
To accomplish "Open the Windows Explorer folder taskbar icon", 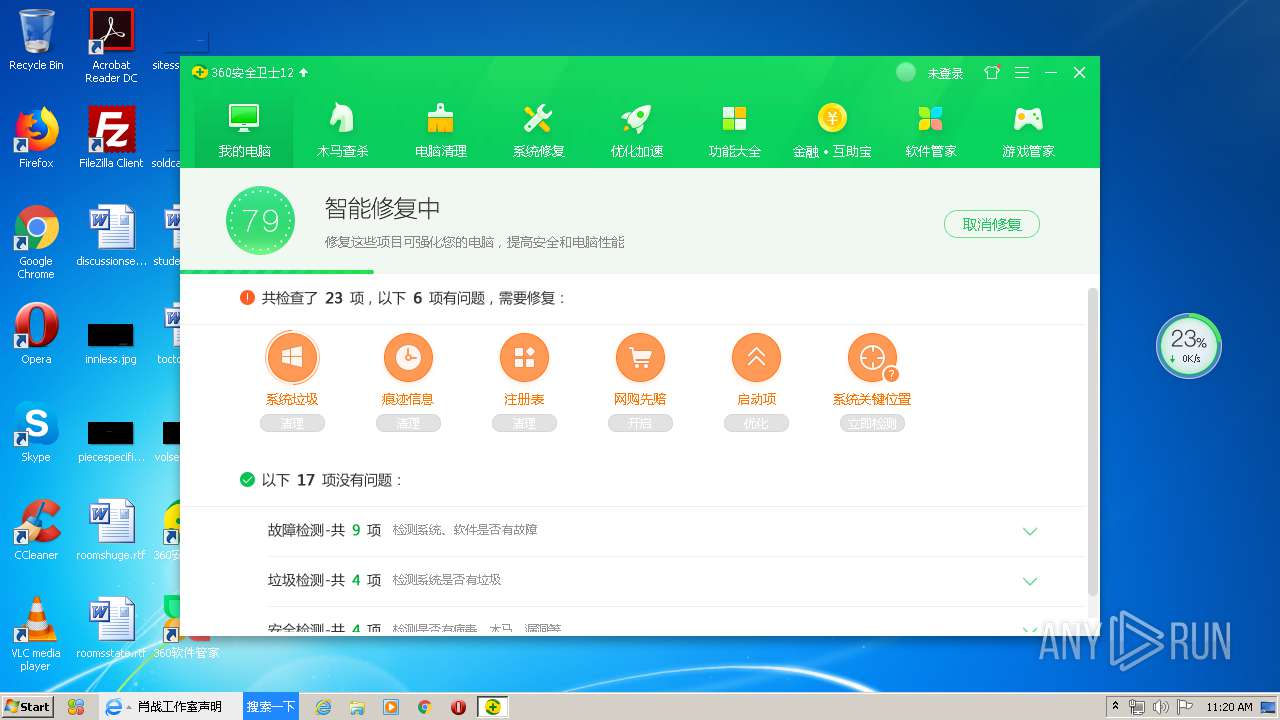I will [x=357, y=707].
